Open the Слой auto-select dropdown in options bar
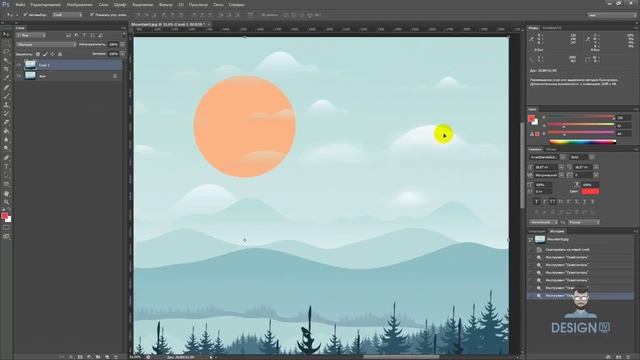 67,15
